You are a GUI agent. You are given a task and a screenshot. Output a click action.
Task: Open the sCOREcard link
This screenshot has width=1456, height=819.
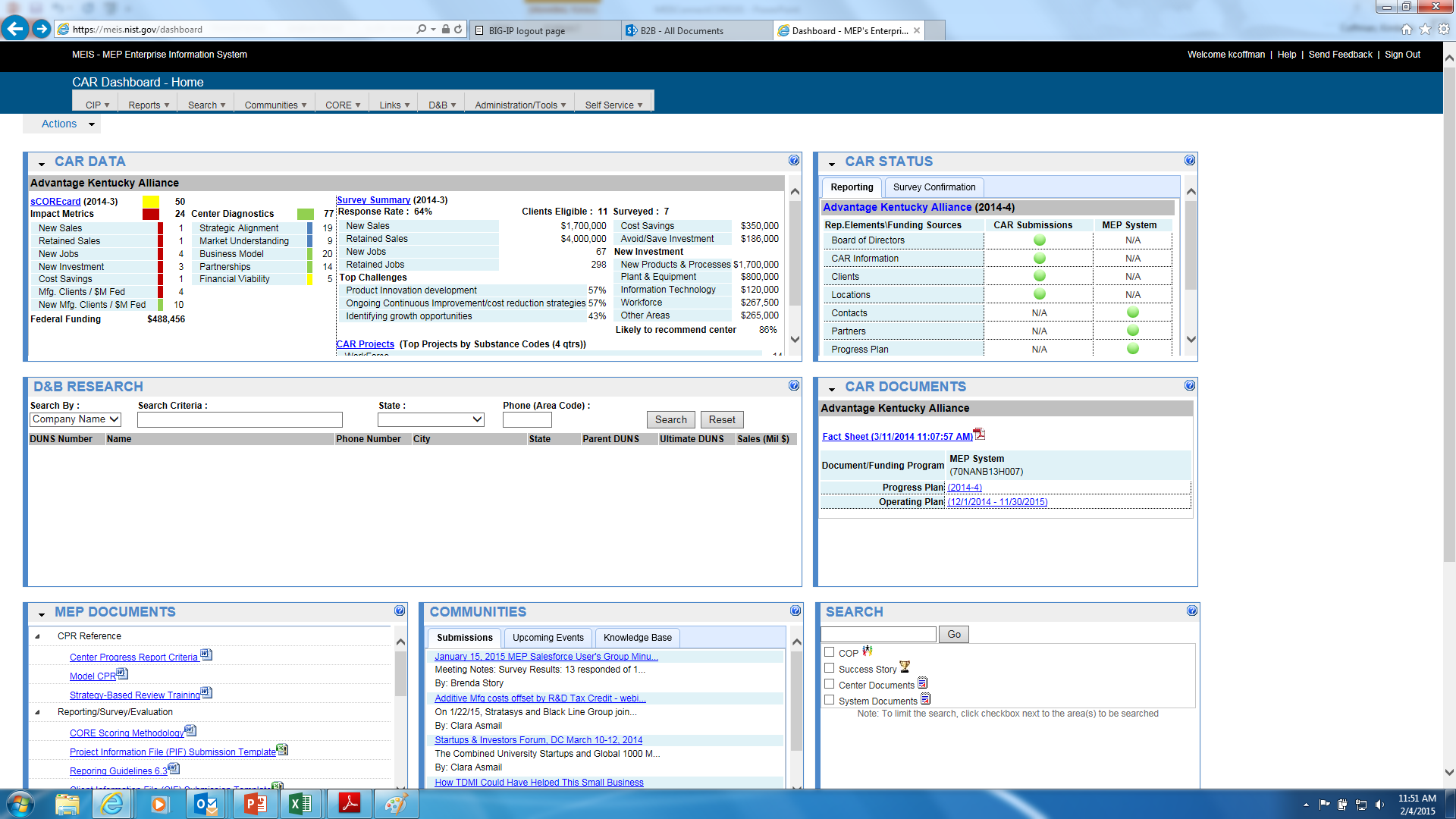tap(55, 201)
